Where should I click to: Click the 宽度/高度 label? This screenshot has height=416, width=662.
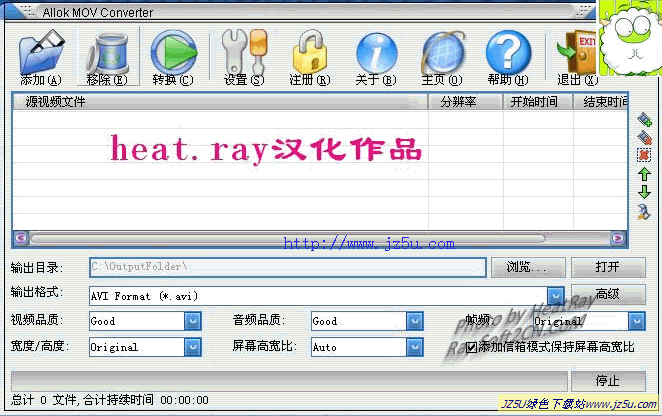(40, 346)
